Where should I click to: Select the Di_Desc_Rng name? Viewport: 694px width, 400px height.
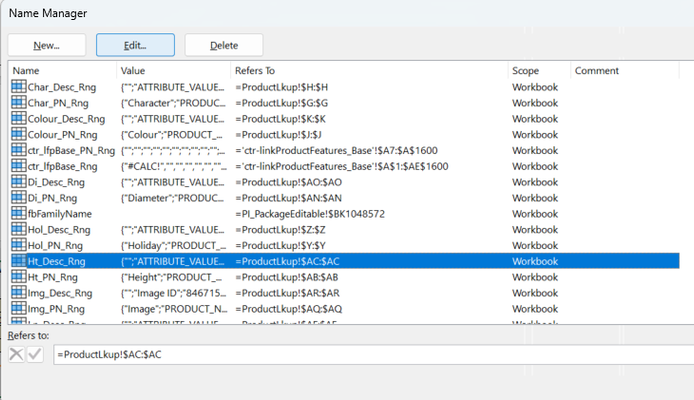56,182
